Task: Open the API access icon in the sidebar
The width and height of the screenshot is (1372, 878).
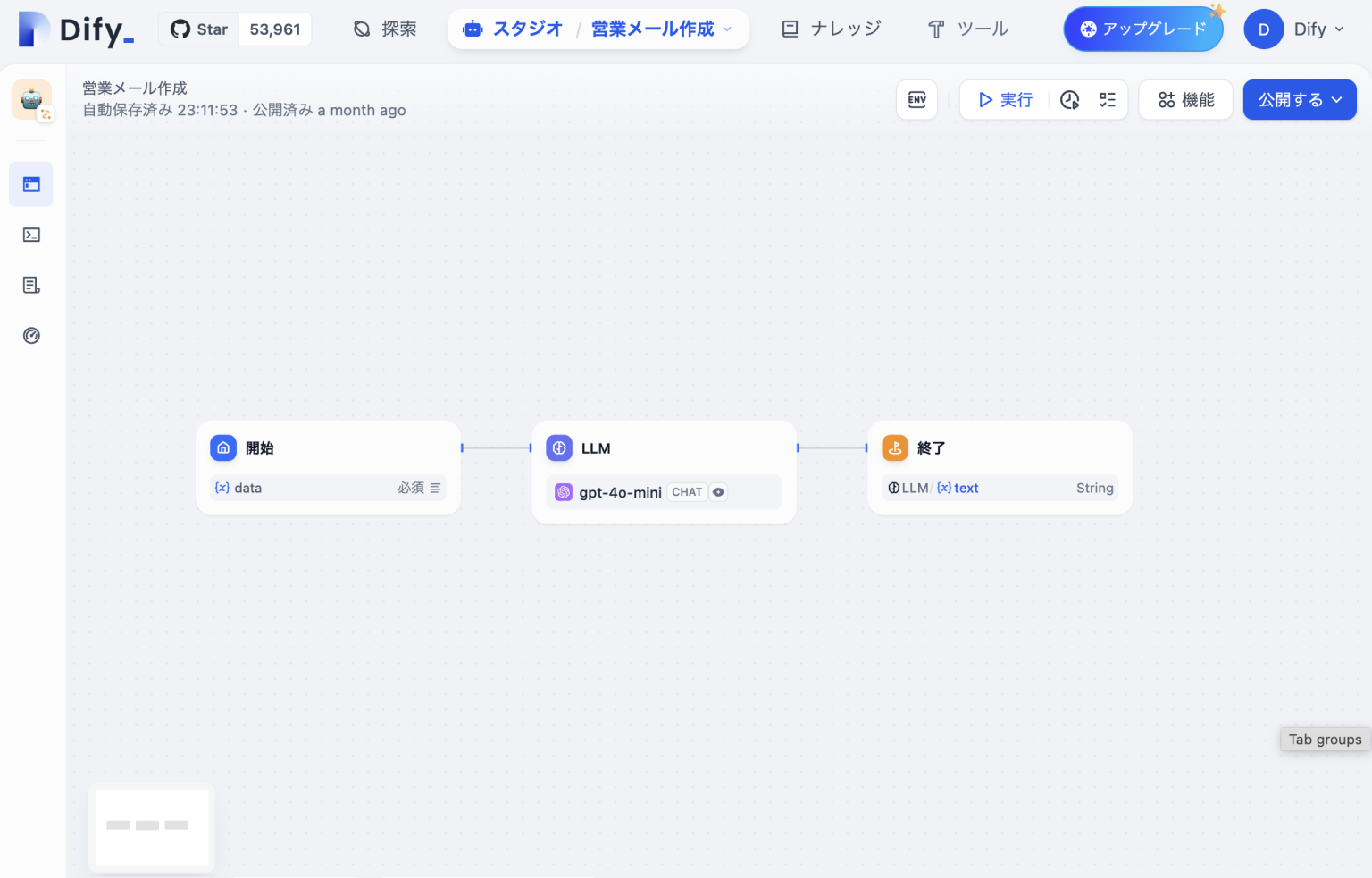Action: [31, 234]
